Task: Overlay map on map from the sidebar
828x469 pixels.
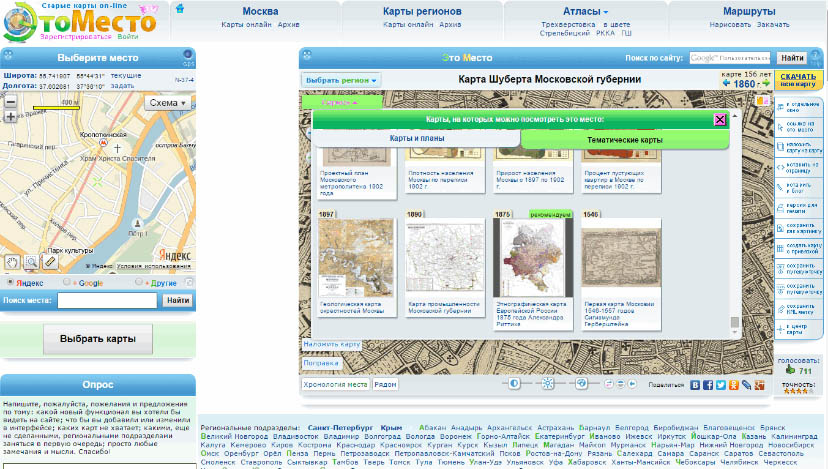Action: pos(798,147)
